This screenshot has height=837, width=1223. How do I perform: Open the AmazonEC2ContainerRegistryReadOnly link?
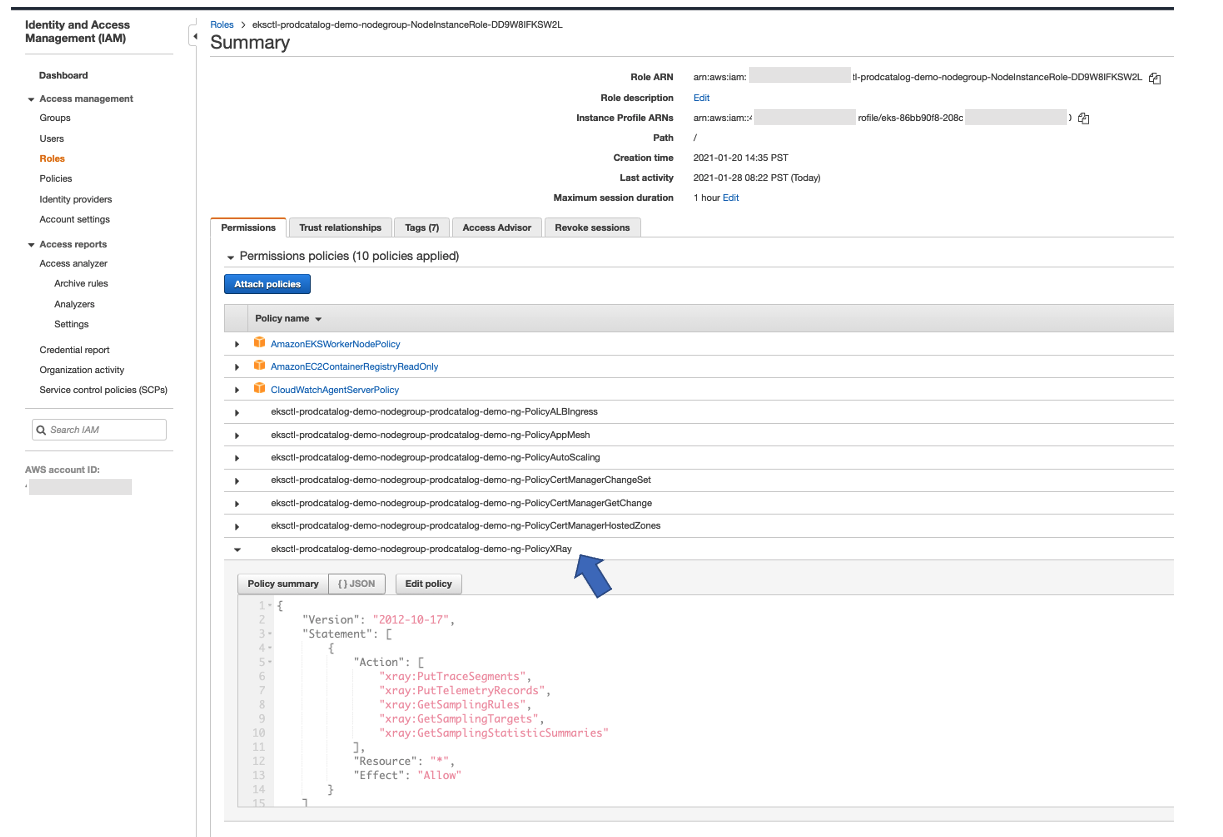(354, 367)
